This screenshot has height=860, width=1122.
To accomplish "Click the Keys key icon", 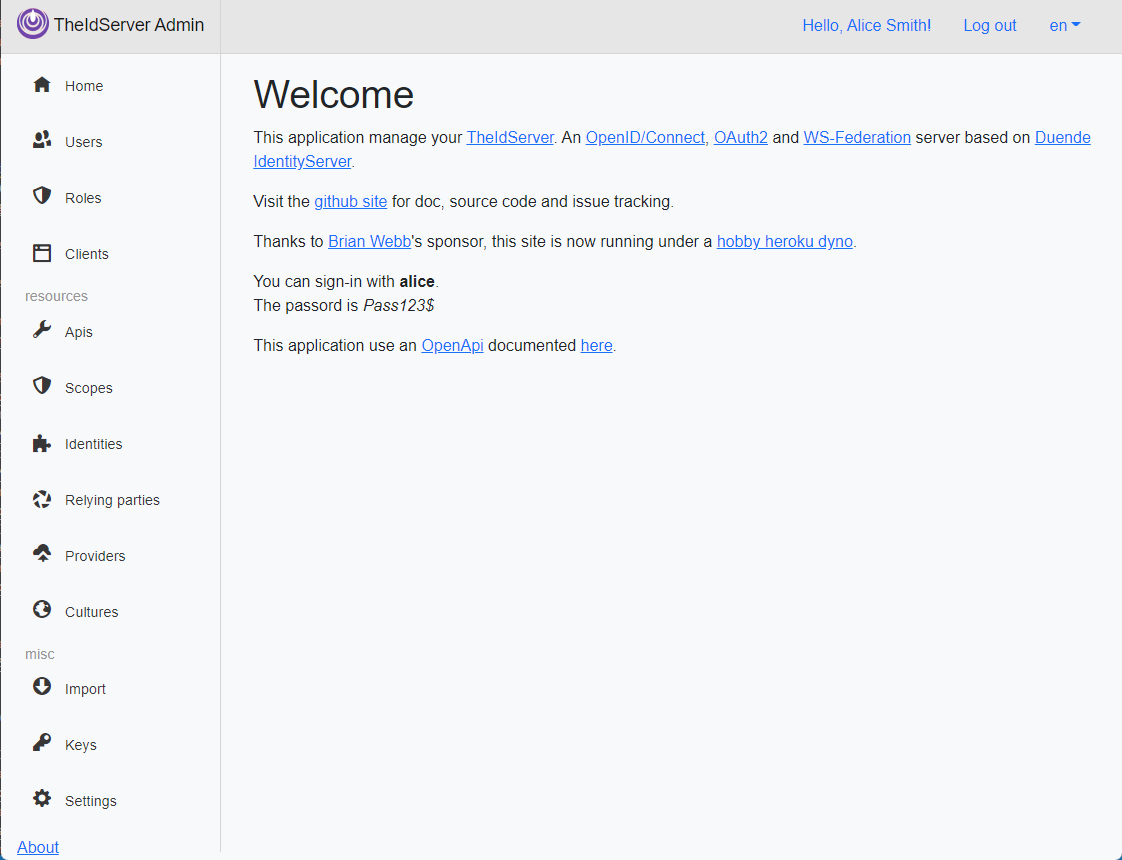I will tap(42, 742).
